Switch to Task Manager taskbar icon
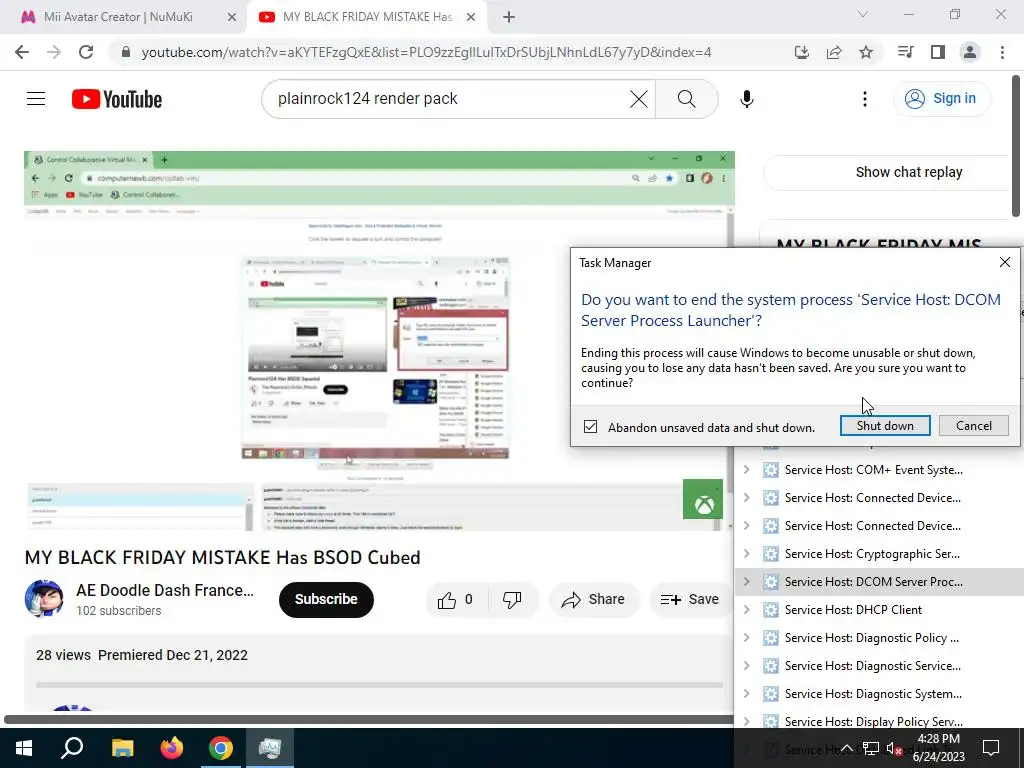1024x768 pixels. click(x=270, y=748)
